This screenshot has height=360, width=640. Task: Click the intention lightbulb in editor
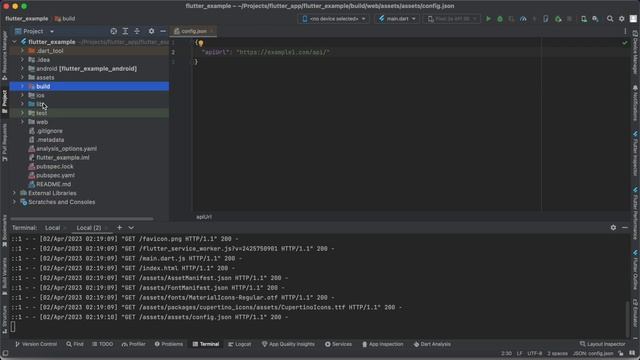pyautogui.click(x=201, y=43)
